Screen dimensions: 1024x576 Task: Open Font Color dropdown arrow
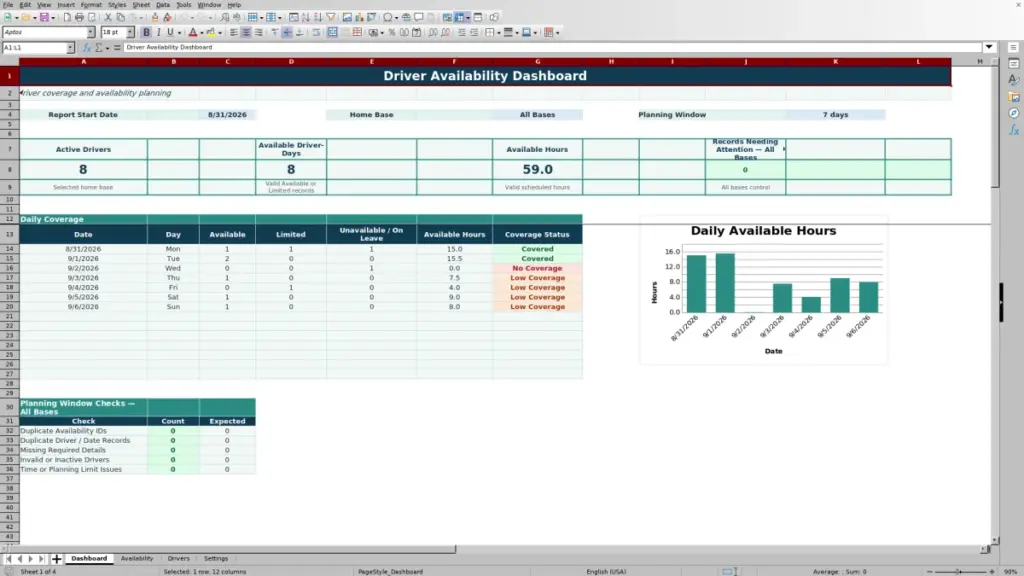pyautogui.click(x=202, y=32)
